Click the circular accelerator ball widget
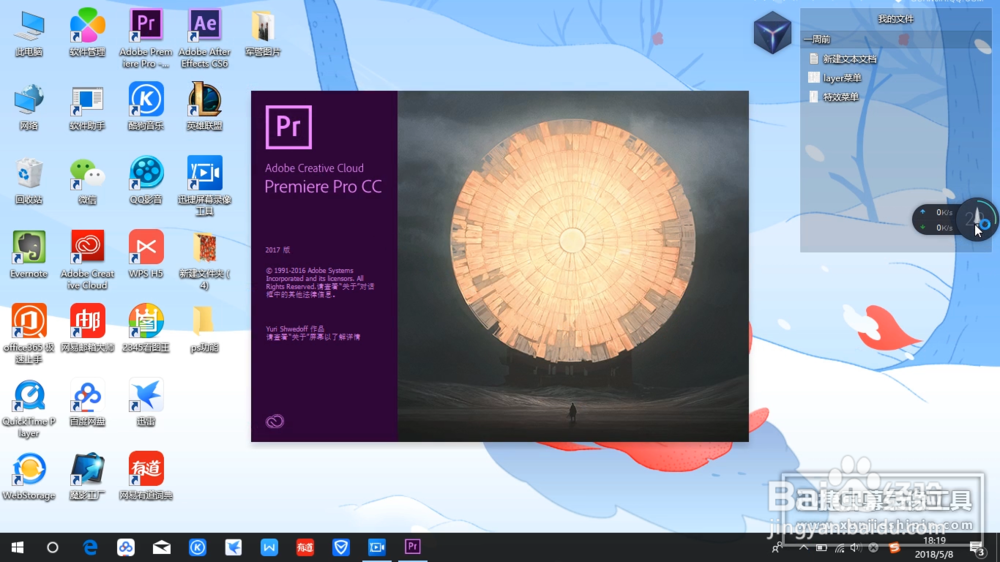1000x562 pixels. tap(978, 220)
